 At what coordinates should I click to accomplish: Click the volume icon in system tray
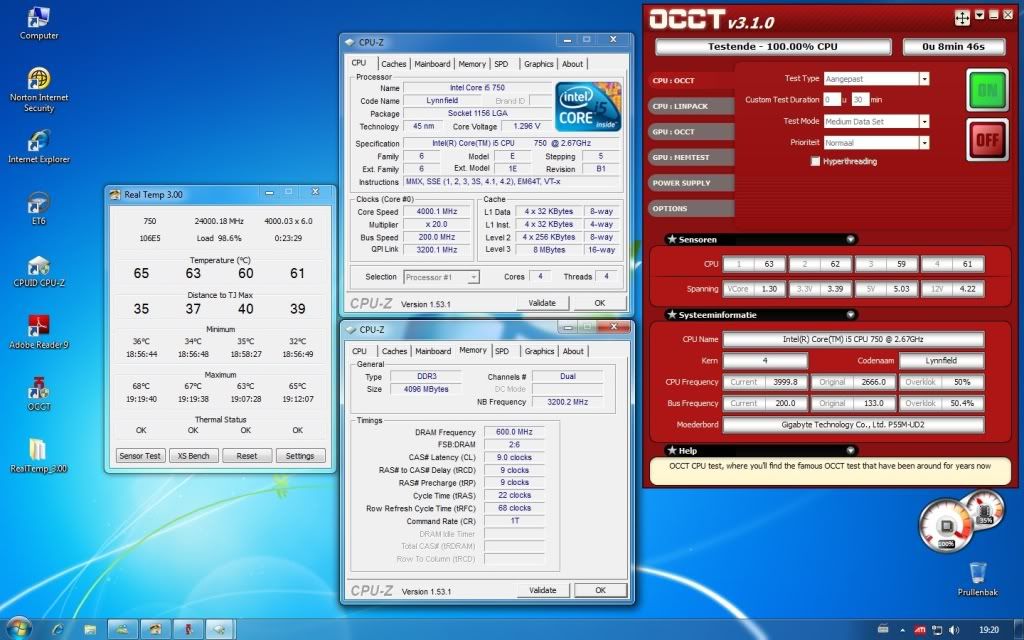click(954, 630)
